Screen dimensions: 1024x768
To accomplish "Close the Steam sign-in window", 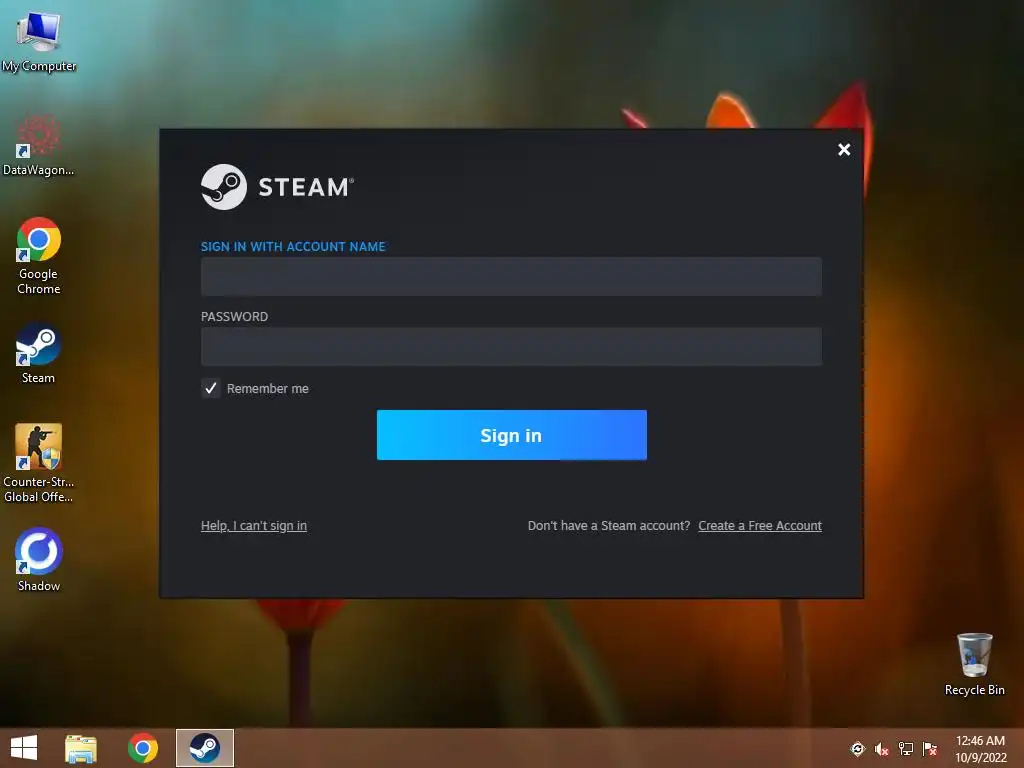I will click(x=844, y=150).
